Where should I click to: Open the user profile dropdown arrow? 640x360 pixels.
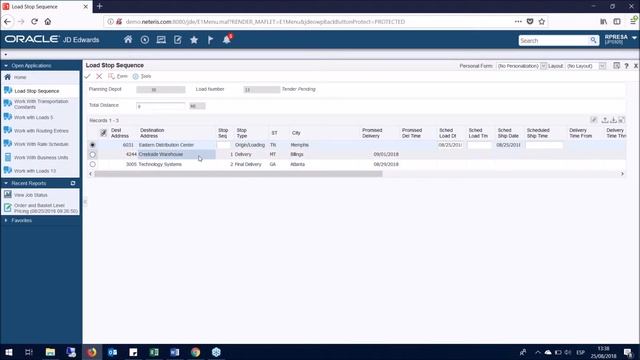634,38
